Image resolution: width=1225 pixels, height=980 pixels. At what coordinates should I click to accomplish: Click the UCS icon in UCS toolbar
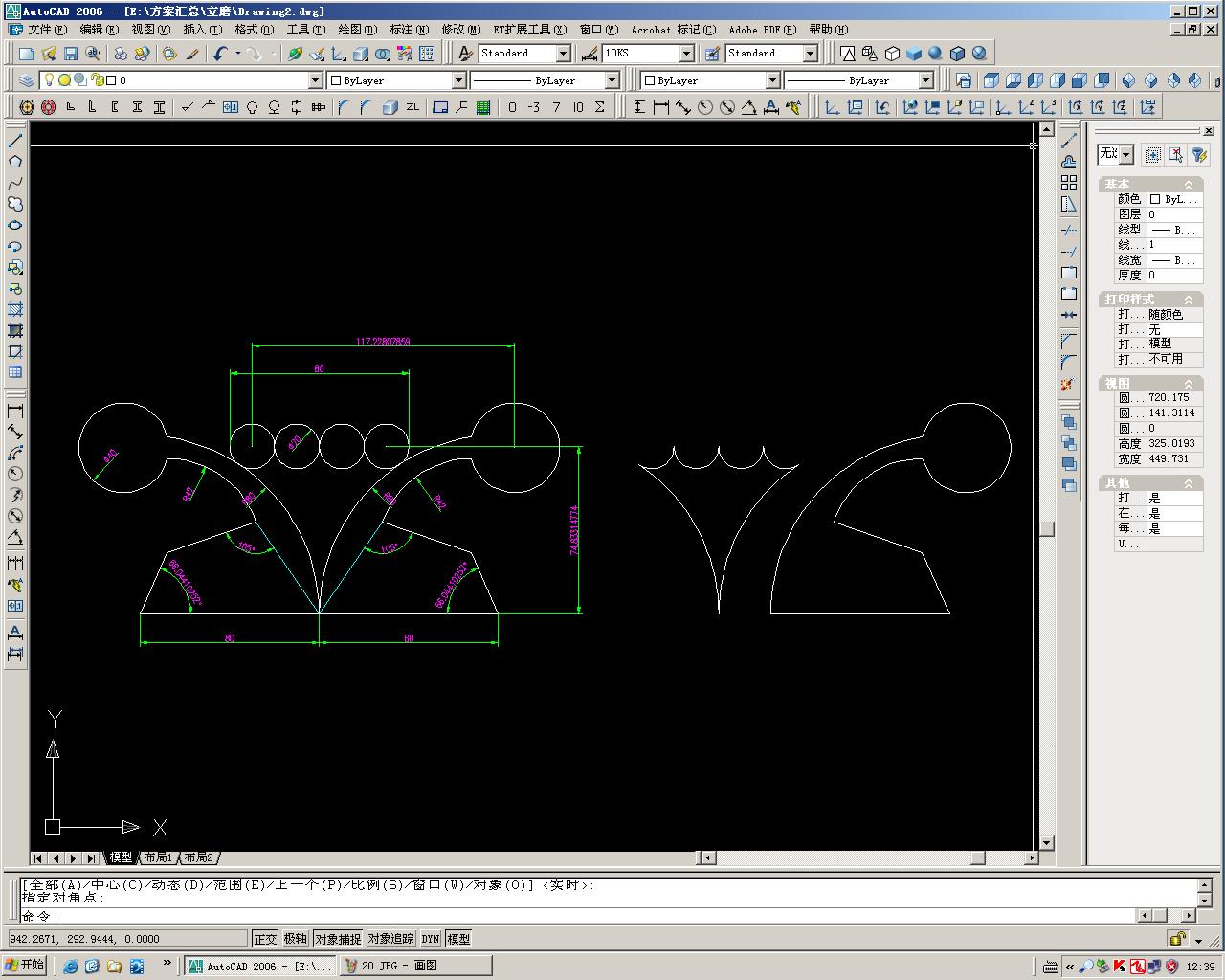click(833, 107)
